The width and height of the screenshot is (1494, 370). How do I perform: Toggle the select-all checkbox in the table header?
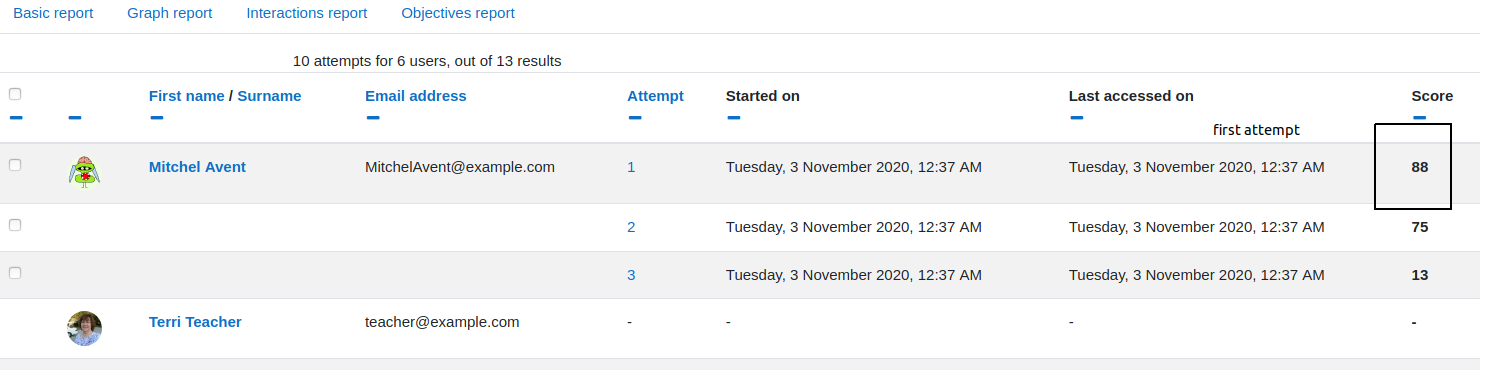15,94
